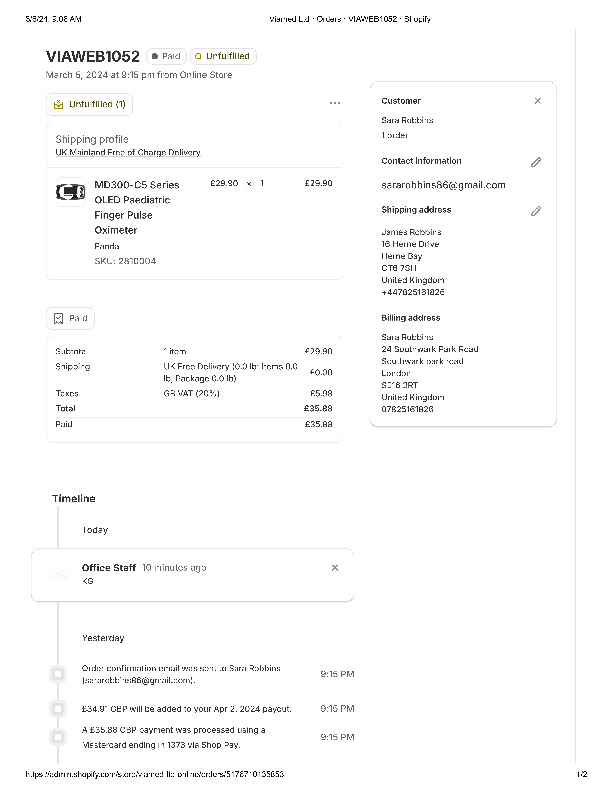Dismiss the Office Staff comment
The width and height of the screenshot is (612, 792).
coord(335,567)
